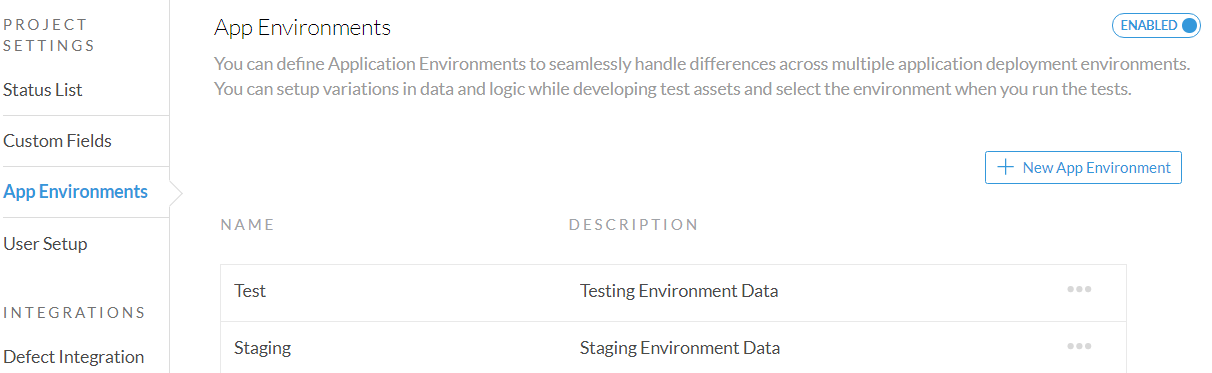Click the Testing Environment Data description
Viewport: 1212px width, 373px height.
[679, 291]
